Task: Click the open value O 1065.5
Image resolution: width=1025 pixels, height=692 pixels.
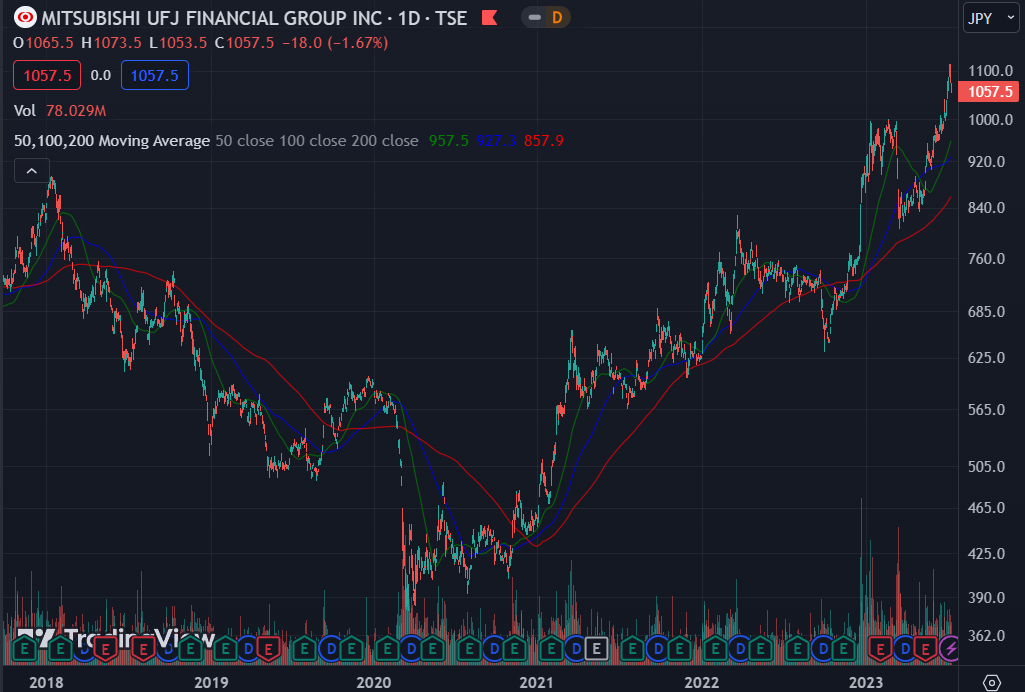Action: pyautogui.click(x=43, y=42)
